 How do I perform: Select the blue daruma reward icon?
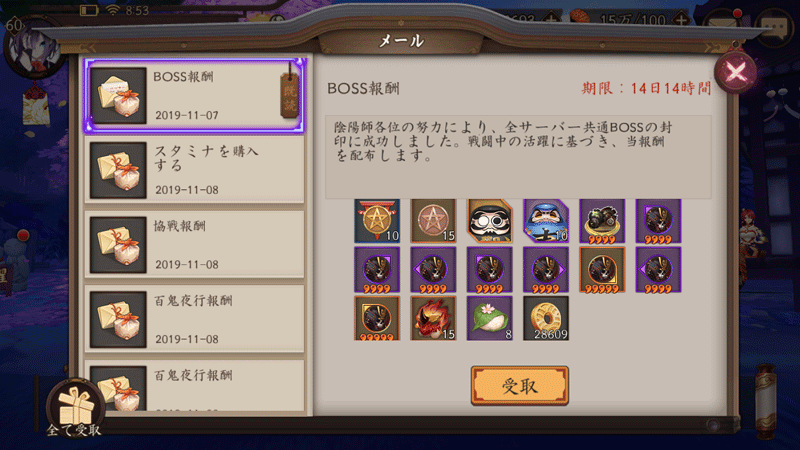click(x=546, y=221)
